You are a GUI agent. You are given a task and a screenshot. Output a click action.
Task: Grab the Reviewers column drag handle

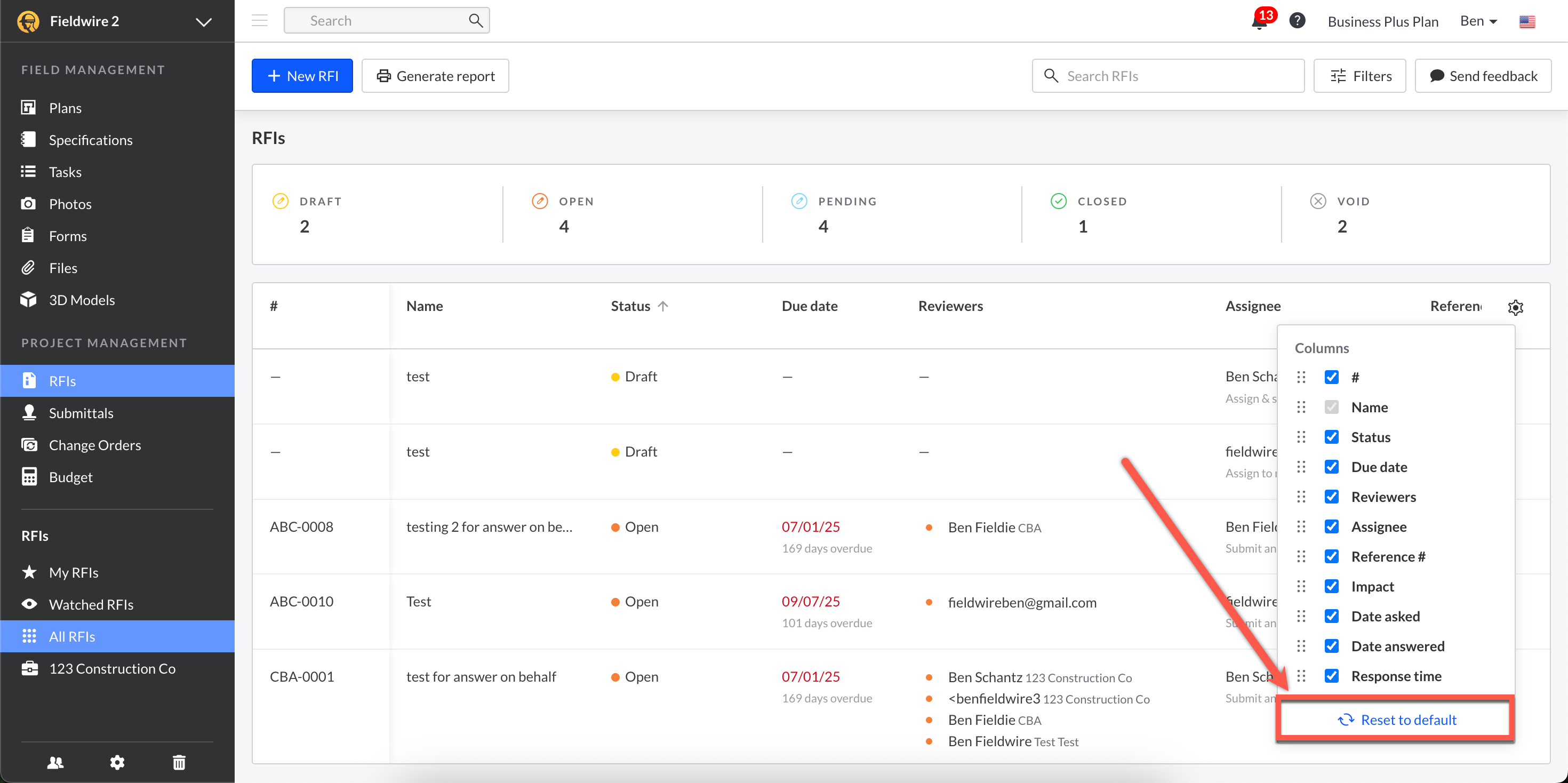coord(1301,497)
